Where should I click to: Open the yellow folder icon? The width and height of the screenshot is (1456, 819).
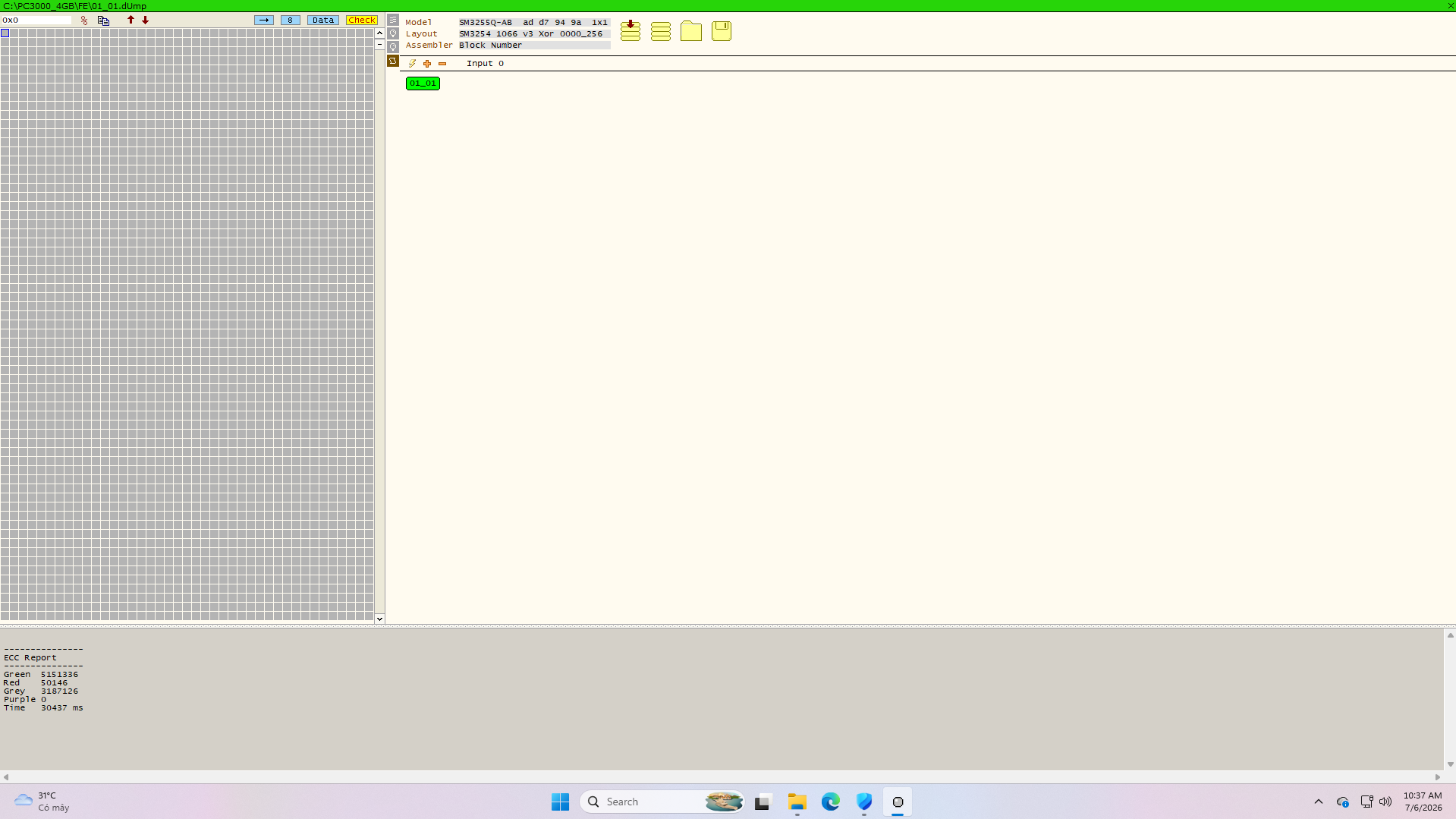pyautogui.click(x=691, y=31)
